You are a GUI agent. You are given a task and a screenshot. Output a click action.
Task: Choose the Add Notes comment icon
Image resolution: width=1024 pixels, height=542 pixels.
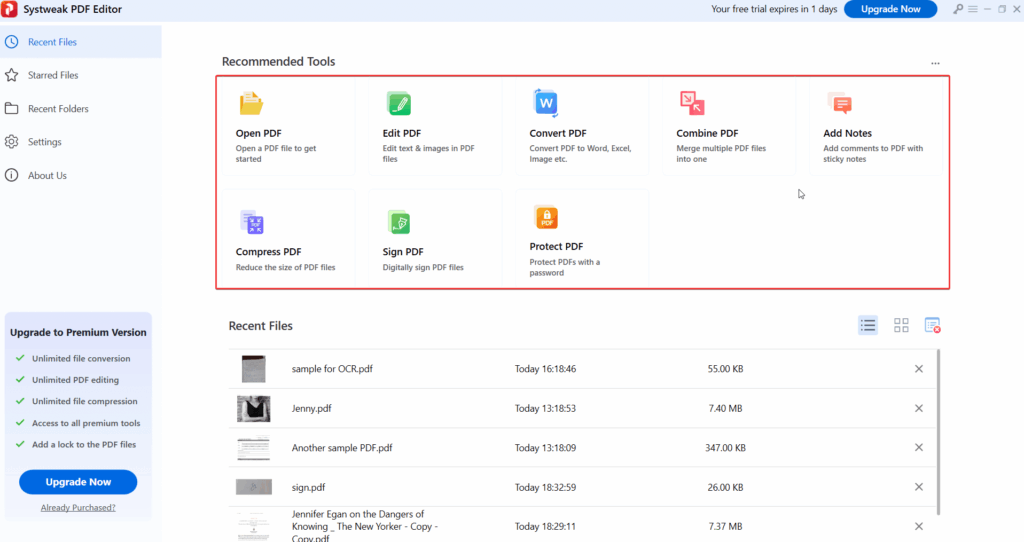click(x=840, y=103)
